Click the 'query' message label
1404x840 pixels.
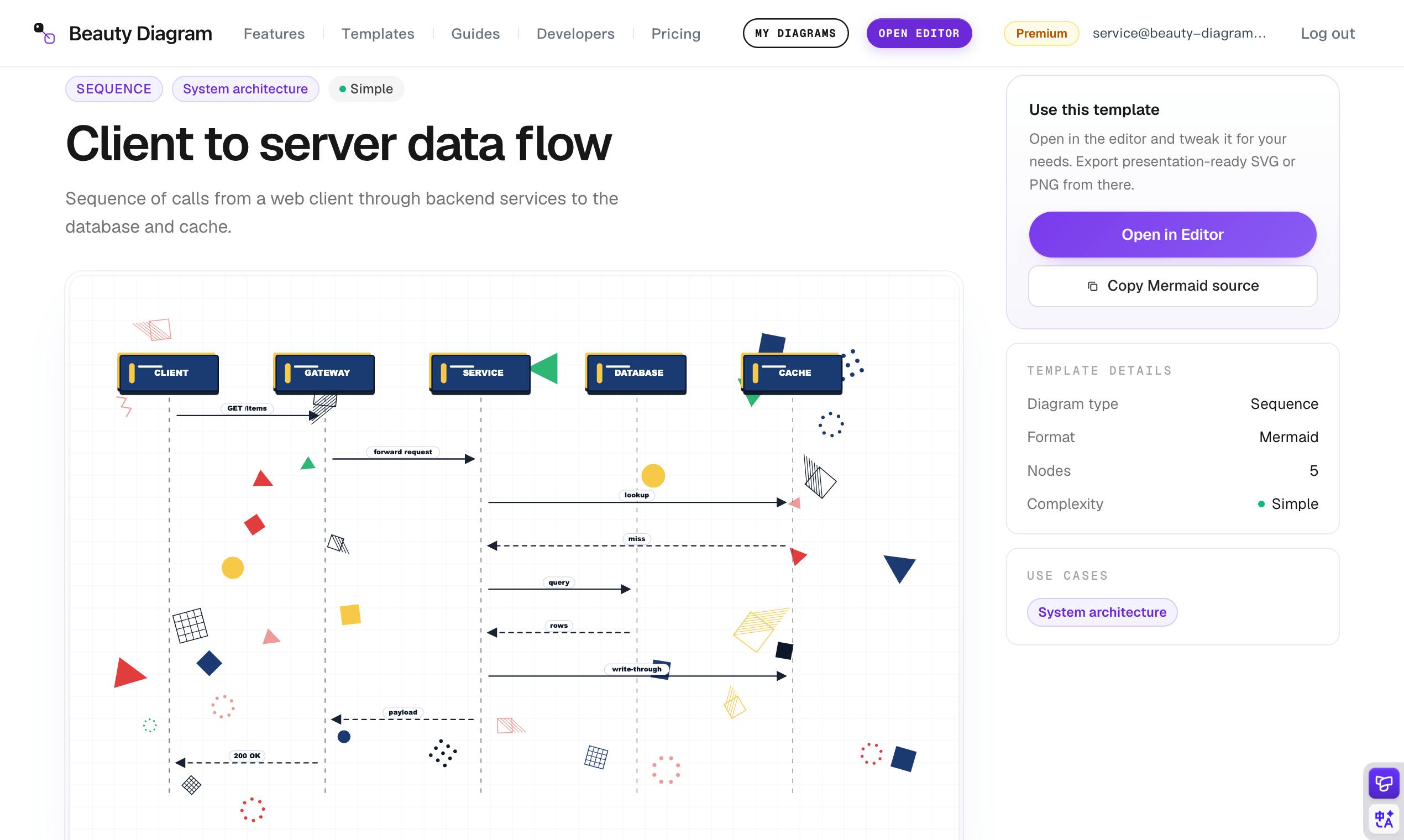point(559,582)
